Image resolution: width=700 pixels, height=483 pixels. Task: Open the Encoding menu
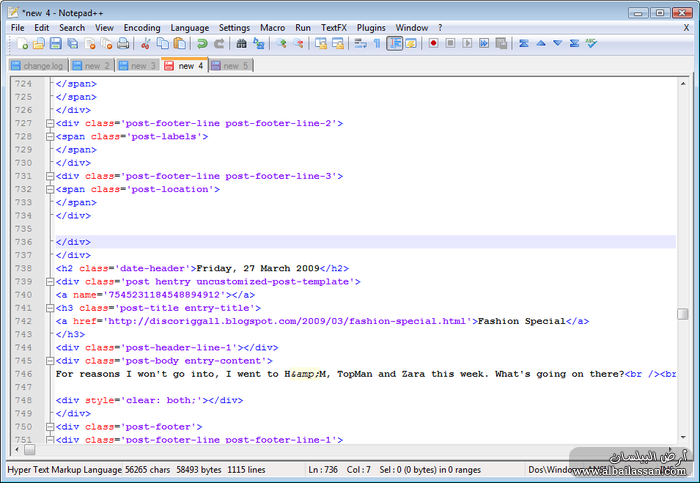tap(142, 28)
